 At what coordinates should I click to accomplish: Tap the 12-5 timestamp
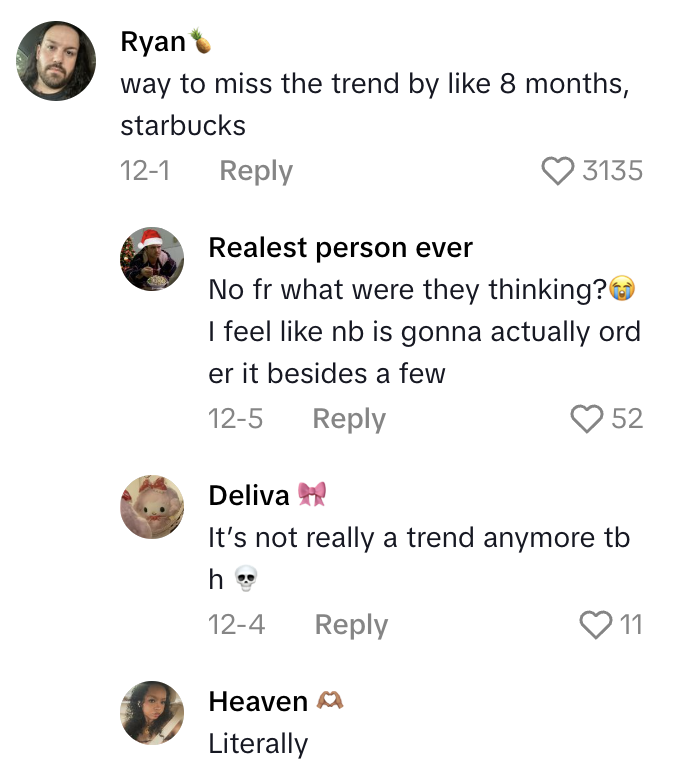click(x=235, y=418)
